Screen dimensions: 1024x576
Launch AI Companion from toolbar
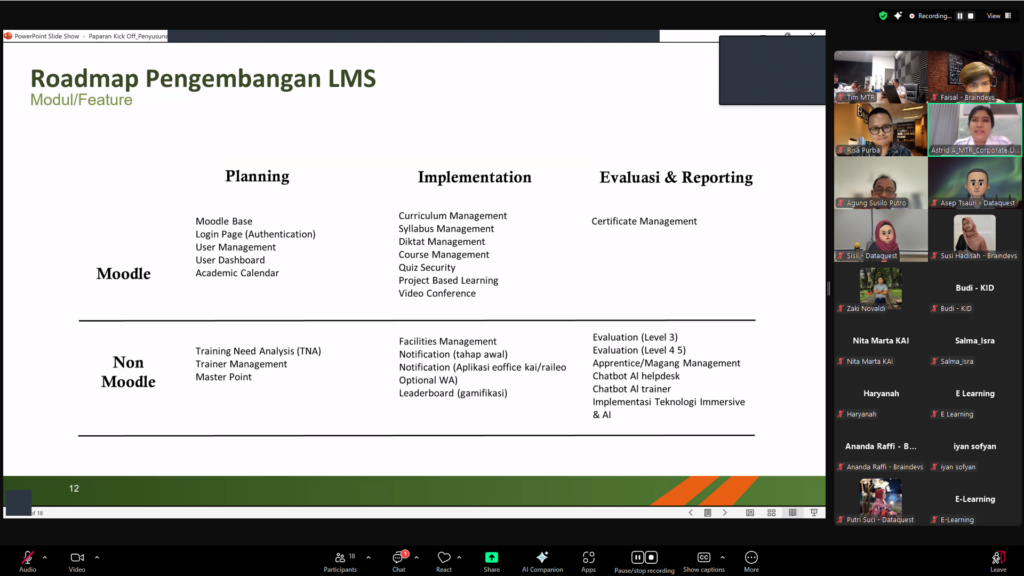point(542,558)
